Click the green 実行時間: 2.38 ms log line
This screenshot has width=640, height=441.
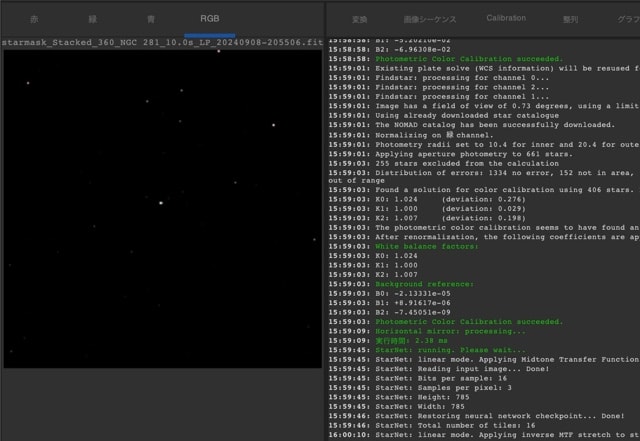pyautogui.click(x=388, y=341)
